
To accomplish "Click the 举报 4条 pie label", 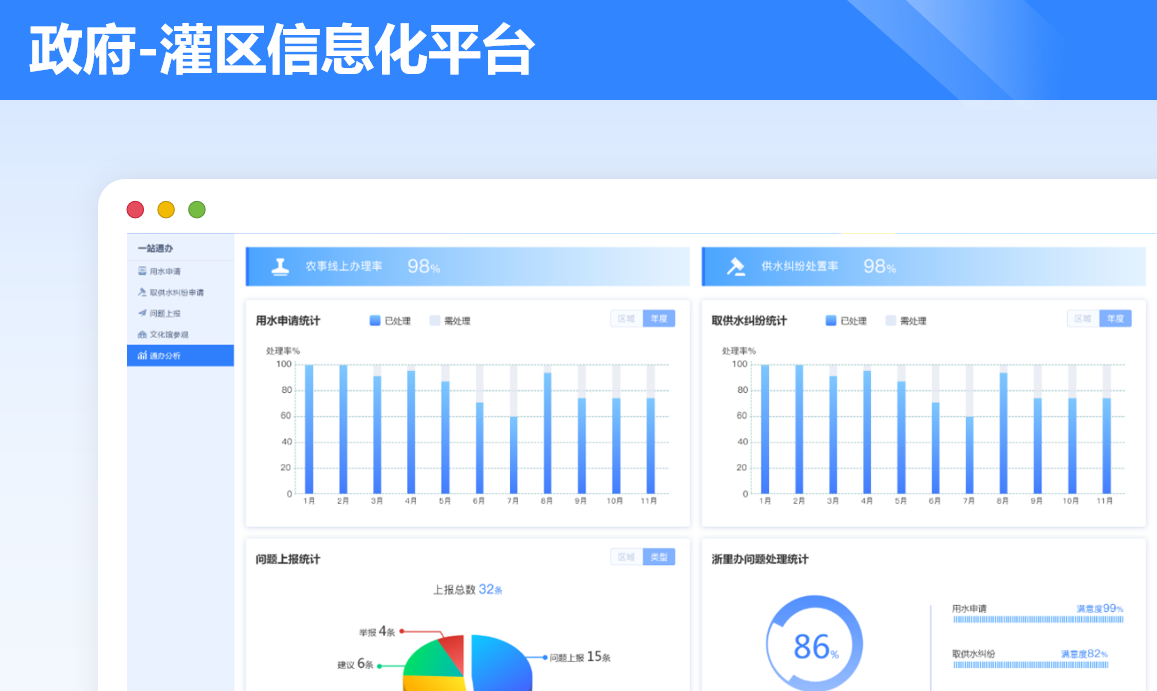I will 377,632.
